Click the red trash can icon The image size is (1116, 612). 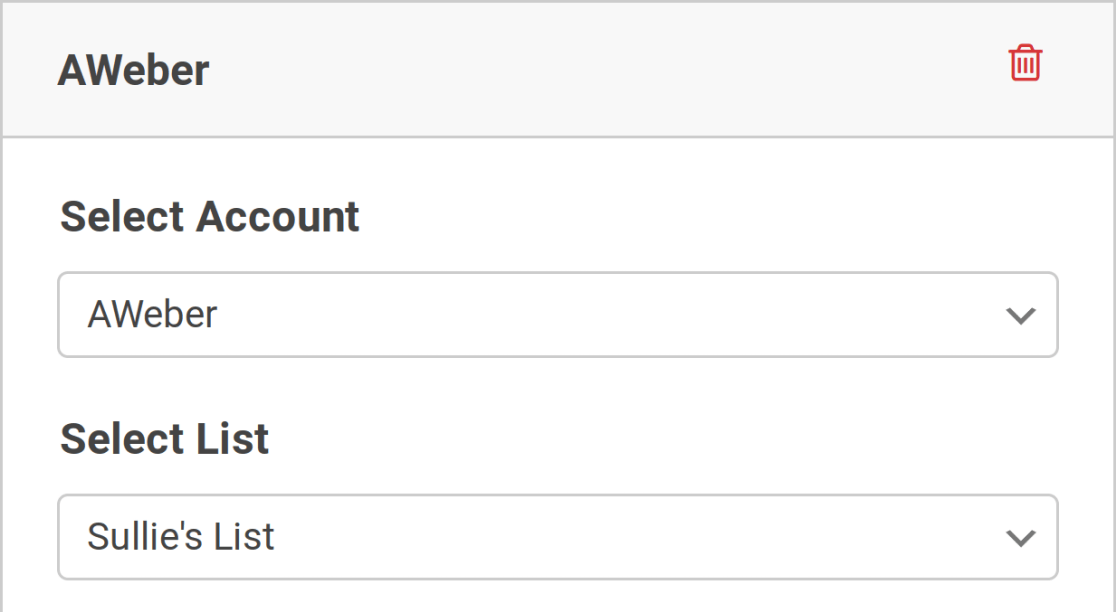pos(1025,63)
